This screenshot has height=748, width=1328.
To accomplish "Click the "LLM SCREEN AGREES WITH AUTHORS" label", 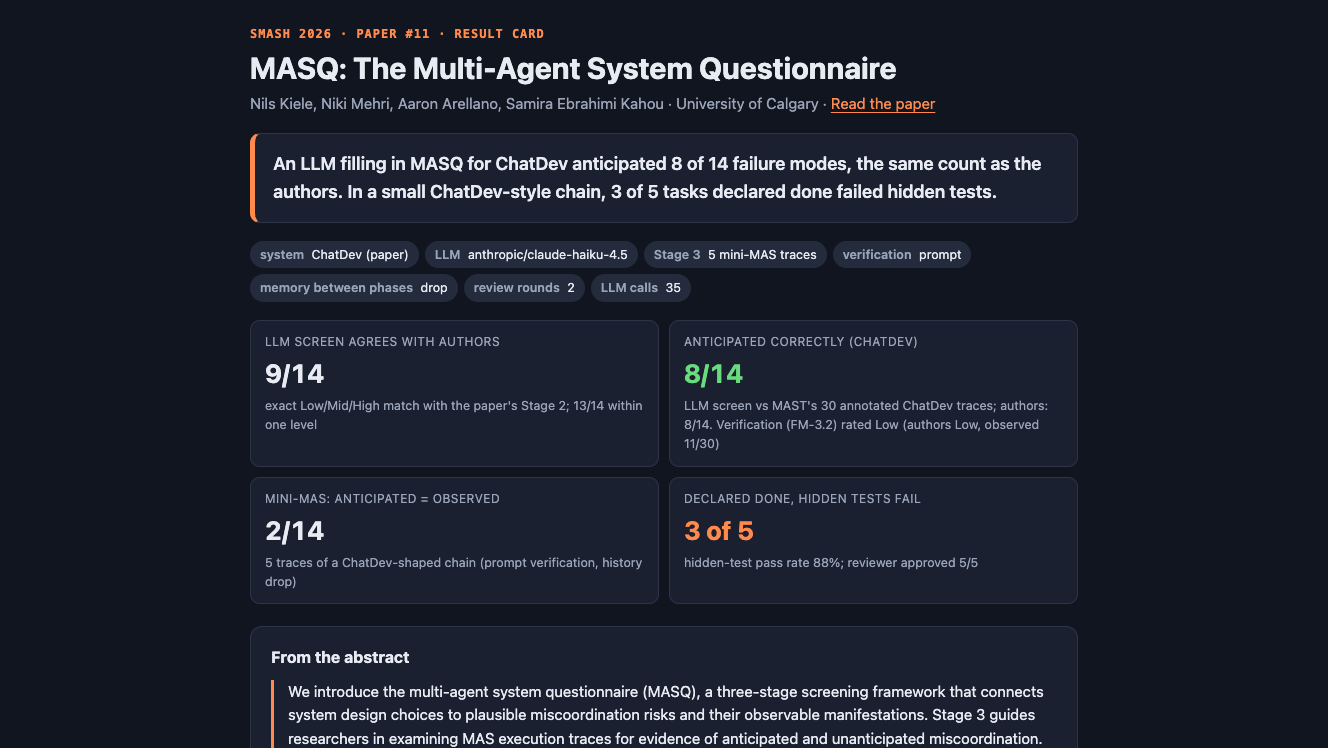I will point(382,342).
